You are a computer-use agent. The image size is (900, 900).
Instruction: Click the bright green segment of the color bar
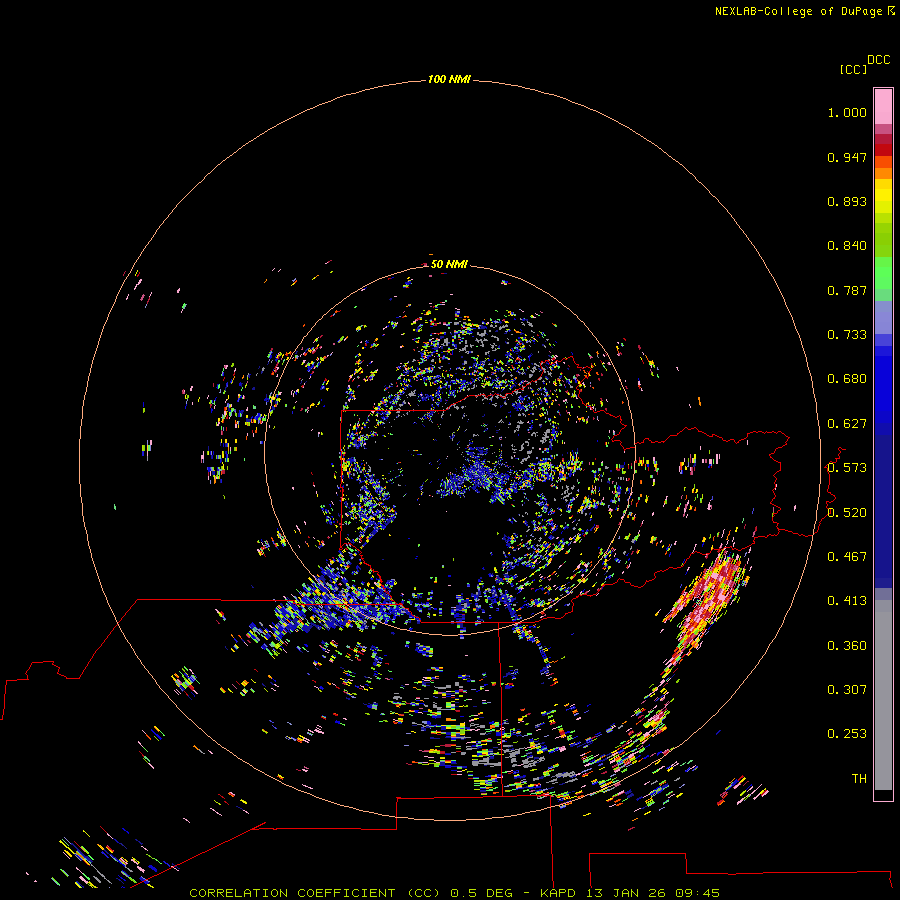coord(883,273)
